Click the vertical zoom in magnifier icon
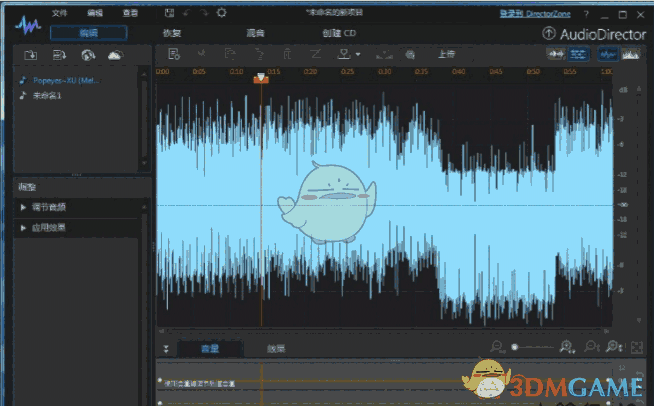The width and height of the screenshot is (654, 406). tap(614, 347)
